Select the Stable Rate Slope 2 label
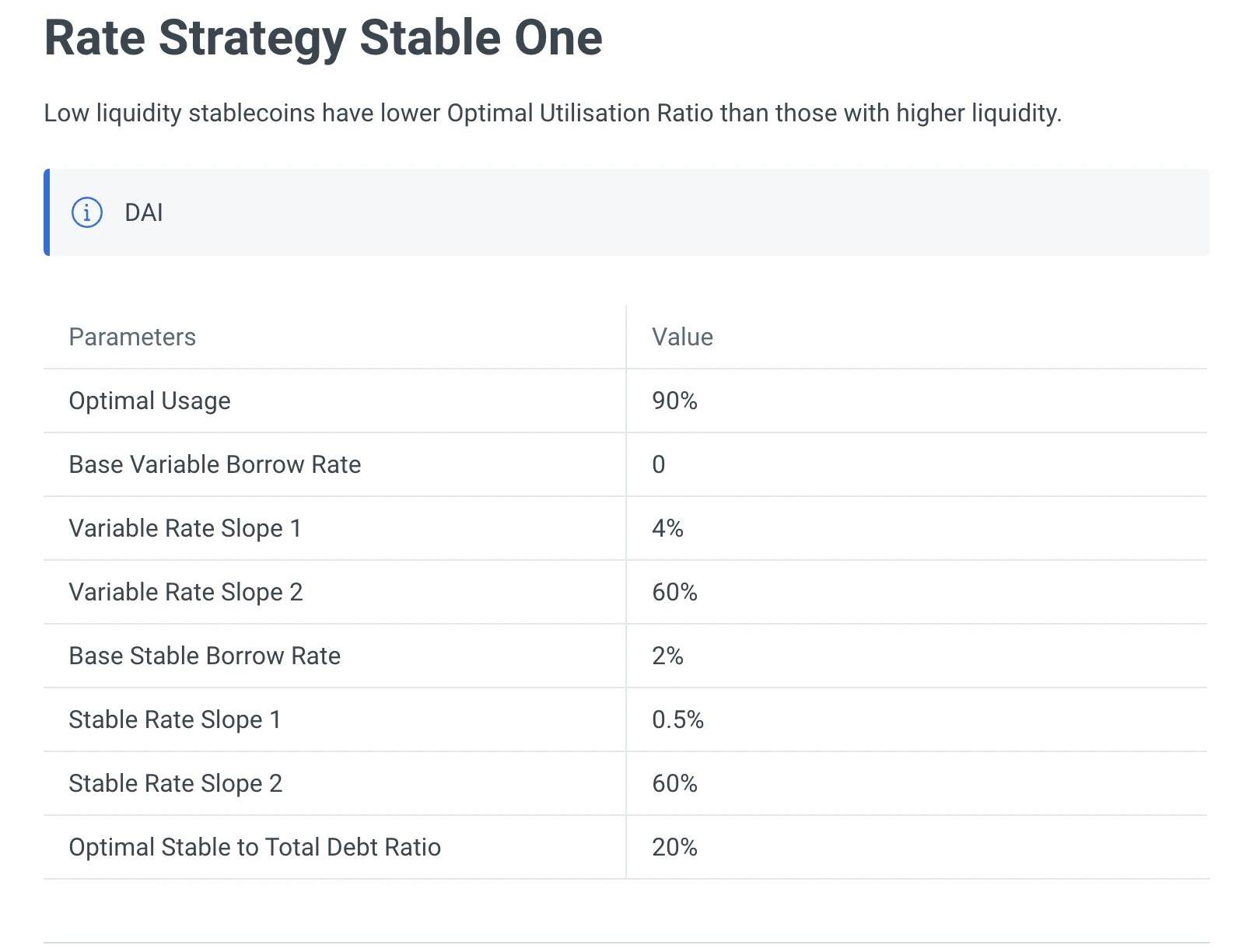The width and height of the screenshot is (1260, 952). (176, 783)
